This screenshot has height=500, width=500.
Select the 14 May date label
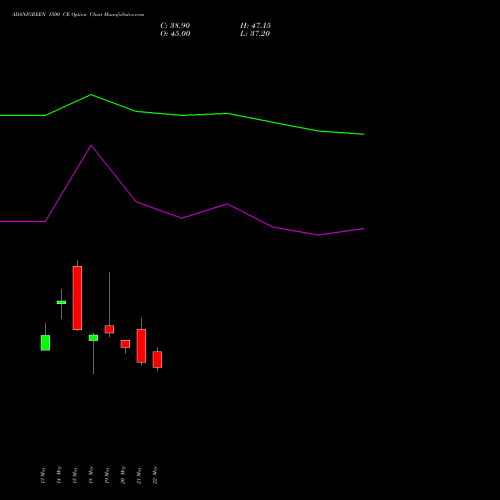pyautogui.click(x=59, y=475)
